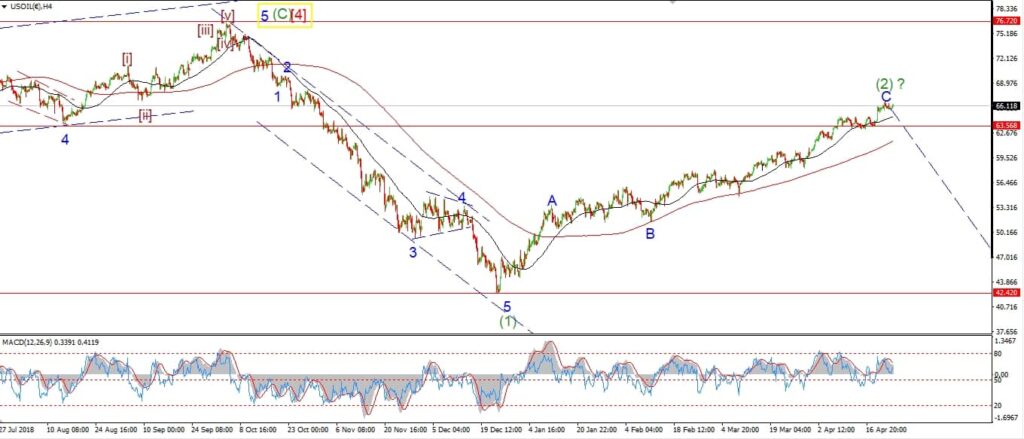Image resolution: width=1024 pixels, height=439 pixels.
Task: Click the 10 Aug 08:00 date label
Action: click(66, 430)
